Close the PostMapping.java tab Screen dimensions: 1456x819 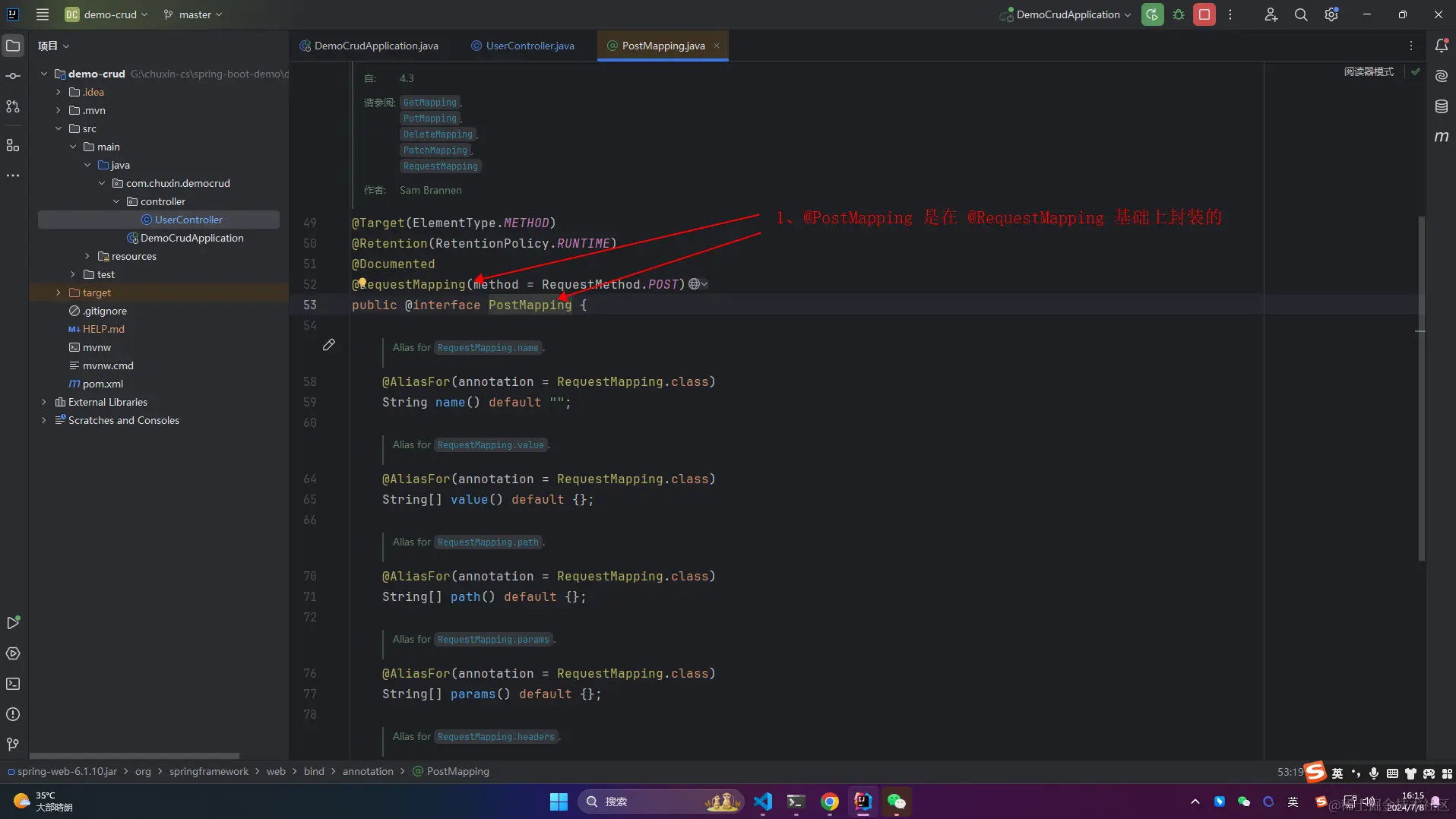click(x=717, y=46)
